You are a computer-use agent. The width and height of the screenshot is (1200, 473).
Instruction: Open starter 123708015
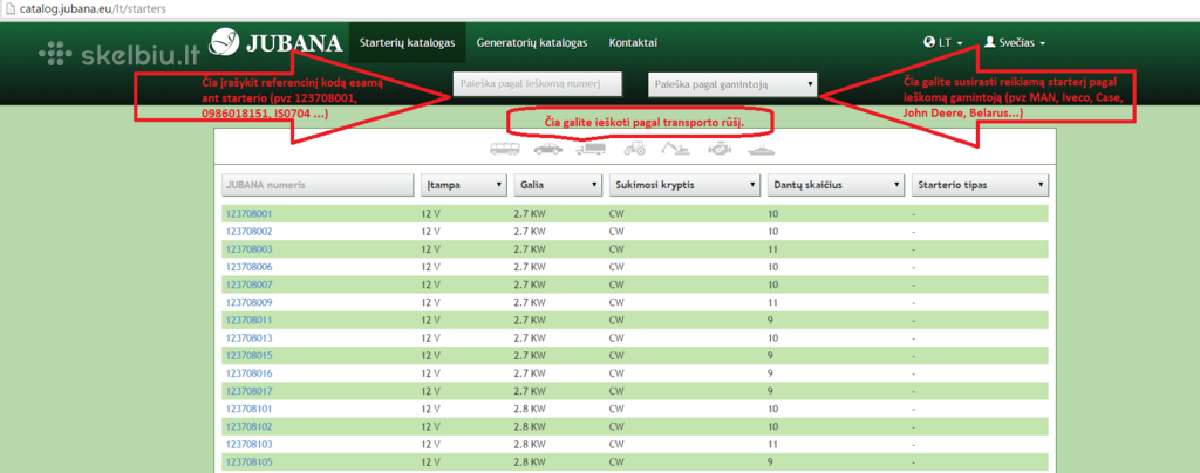[249, 355]
